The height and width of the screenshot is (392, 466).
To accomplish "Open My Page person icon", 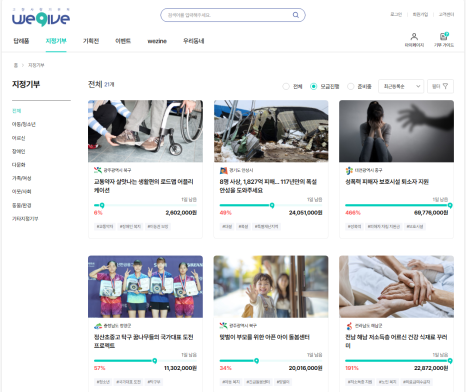I will point(414,36).
